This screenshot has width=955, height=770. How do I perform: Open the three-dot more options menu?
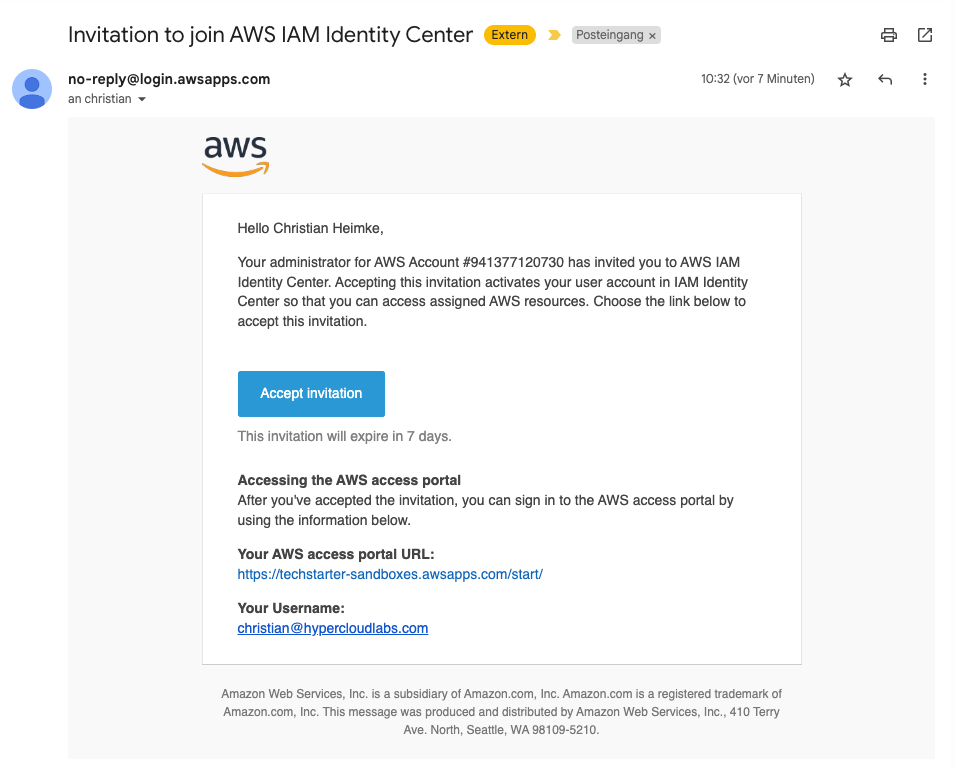(925, 80)
